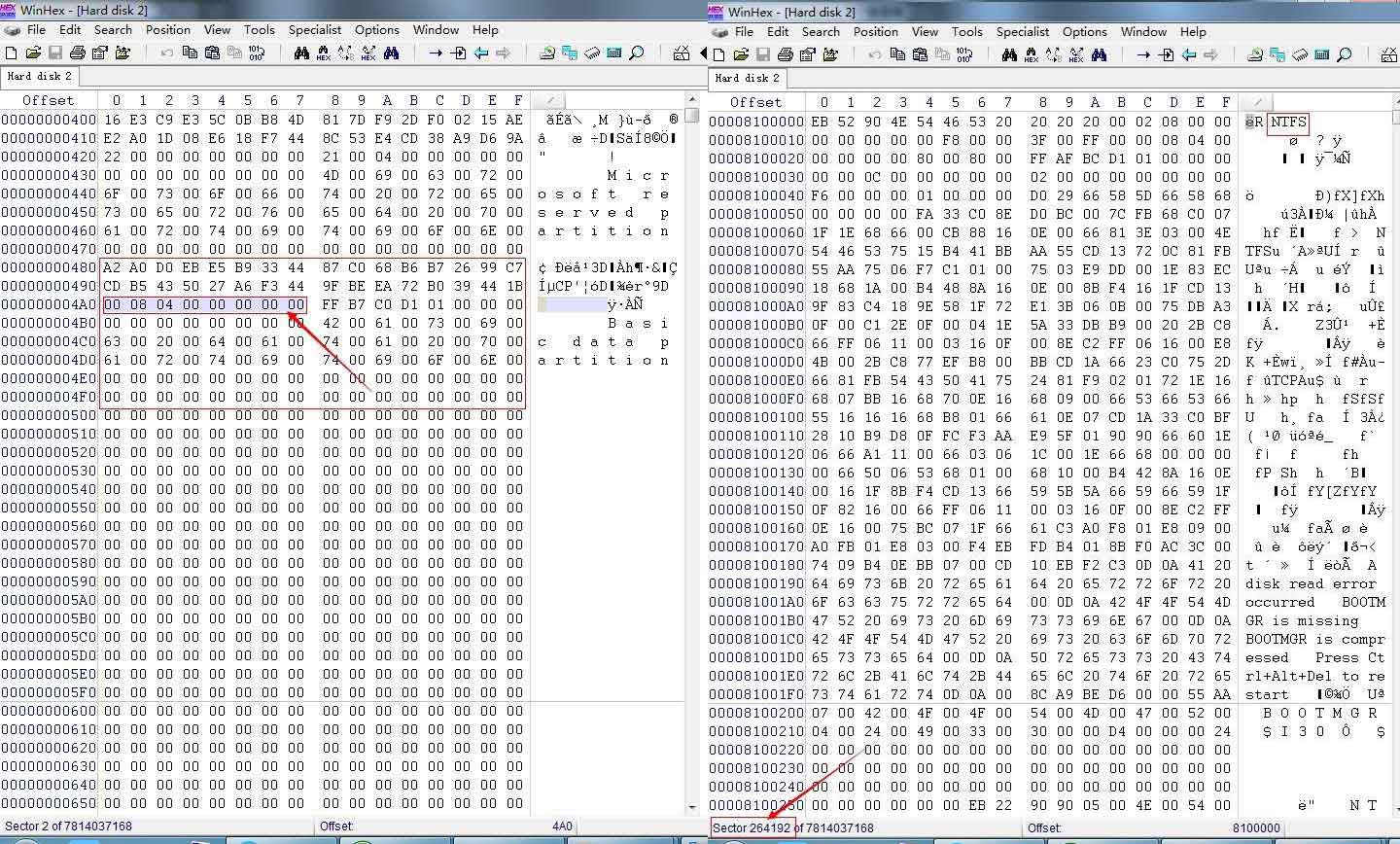Click magnifier icon in right WinHex toolbar
Image resolution: width=1400 pixels, height=844 pixels.
(x=1345, y=54)
